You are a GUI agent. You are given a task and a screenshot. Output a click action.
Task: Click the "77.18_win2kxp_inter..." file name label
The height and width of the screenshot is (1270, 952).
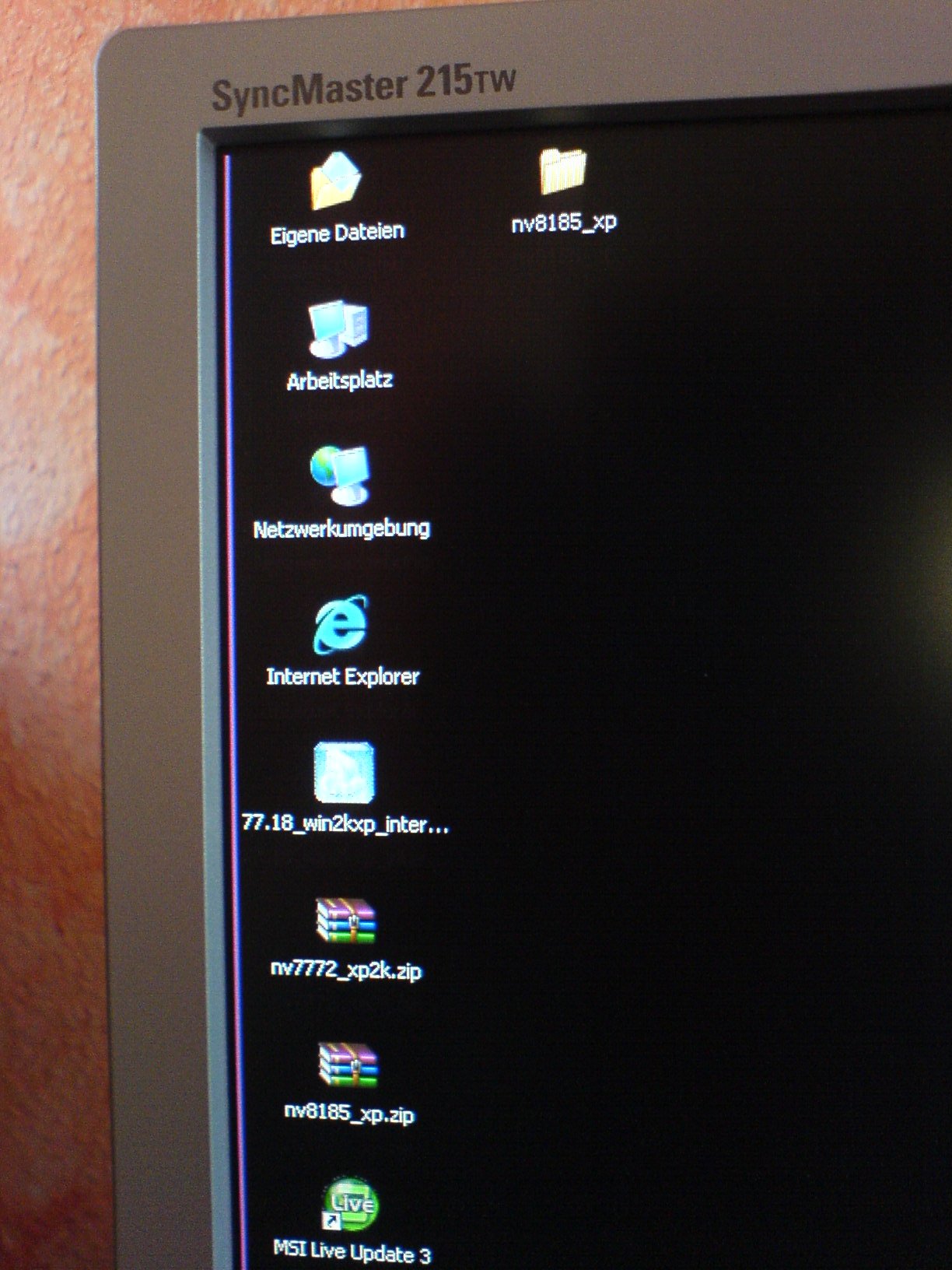click(x=345, y=823)
